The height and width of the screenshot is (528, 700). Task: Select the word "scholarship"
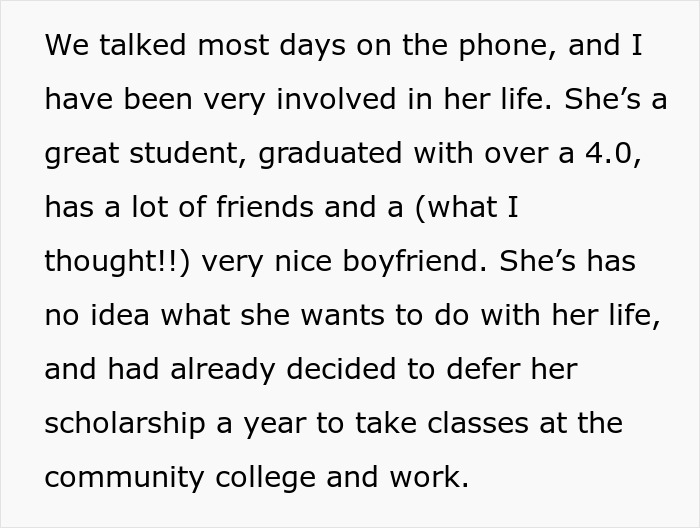coord(125,425)
